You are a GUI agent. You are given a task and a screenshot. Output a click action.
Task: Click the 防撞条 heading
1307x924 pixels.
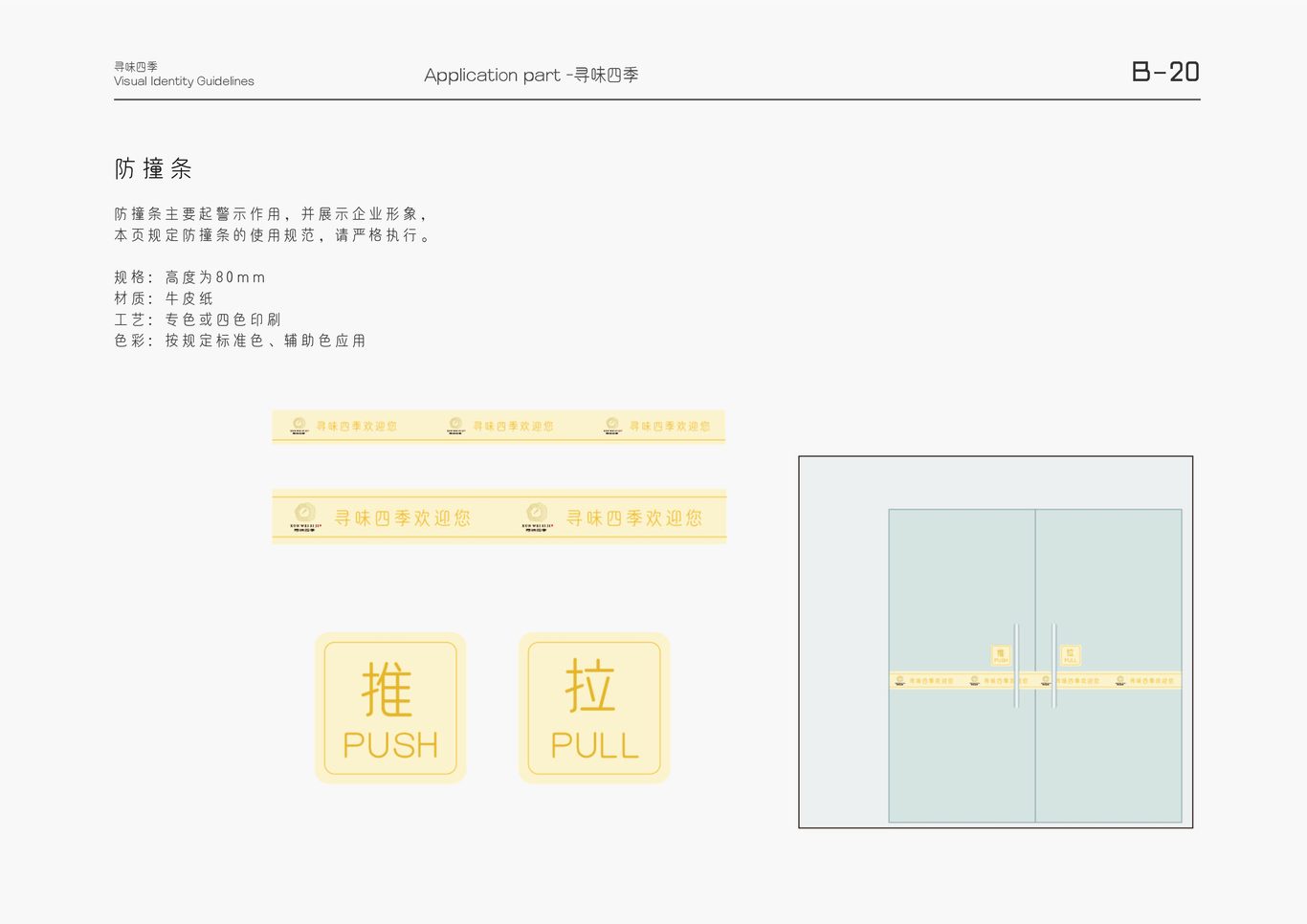(153, 169)
